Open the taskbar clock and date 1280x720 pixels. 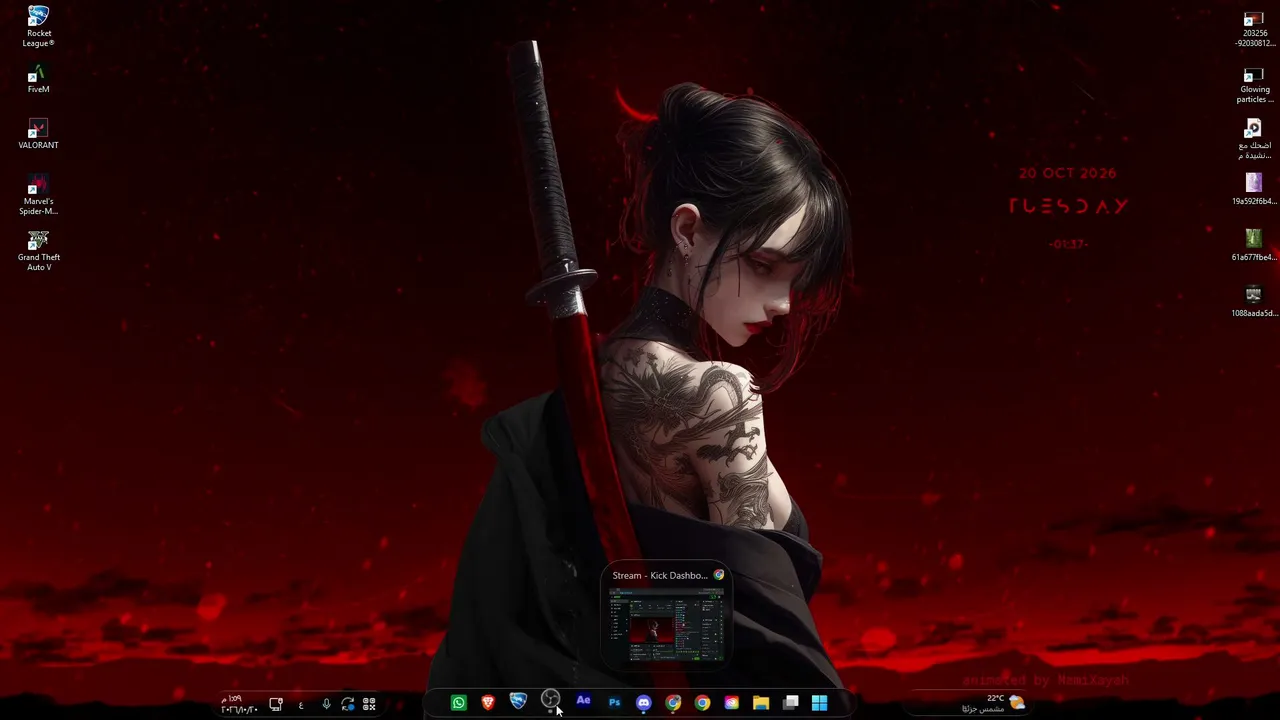[x=239, y=704]
